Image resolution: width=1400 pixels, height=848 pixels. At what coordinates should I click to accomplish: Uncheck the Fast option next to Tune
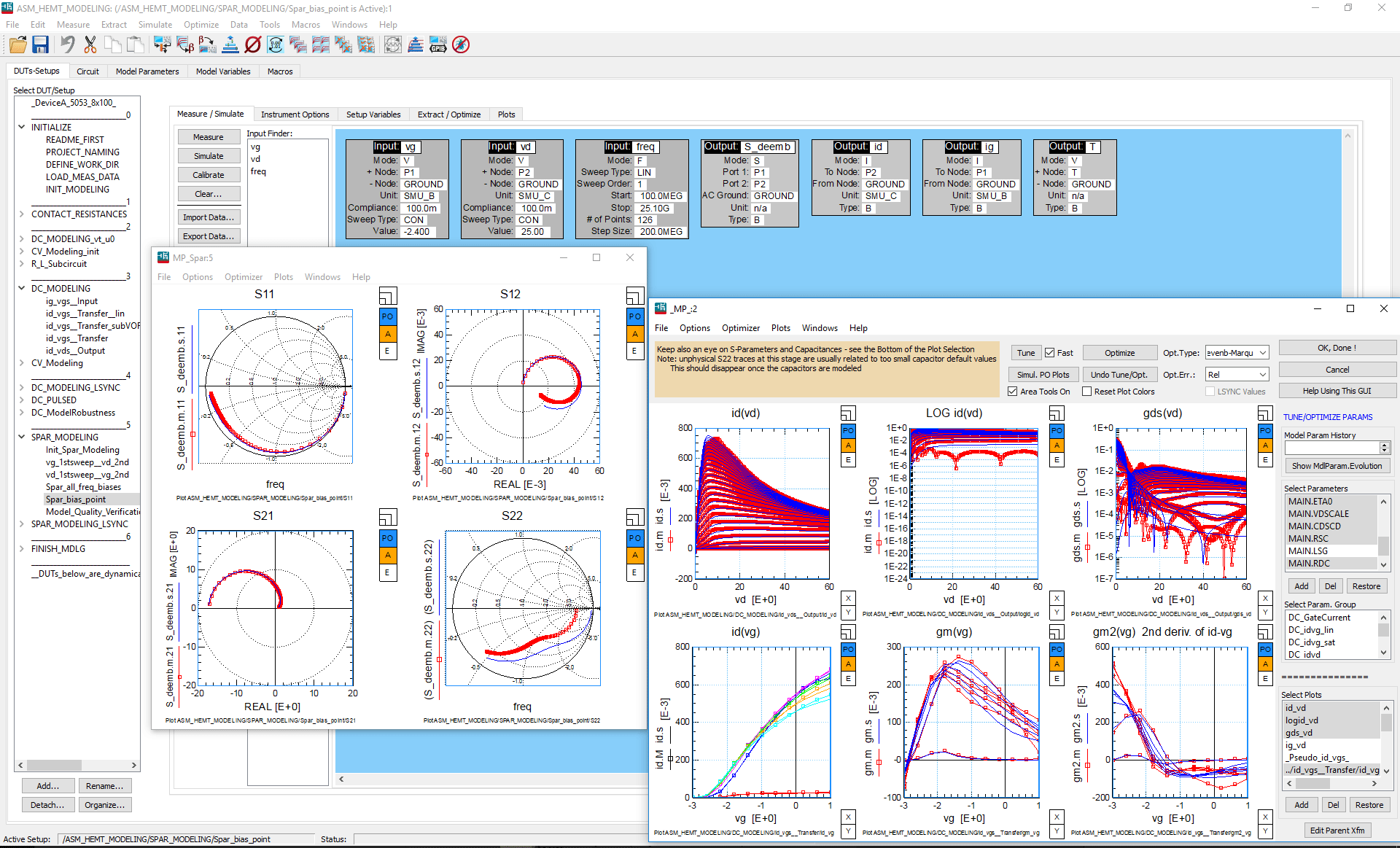[1050, 352]
